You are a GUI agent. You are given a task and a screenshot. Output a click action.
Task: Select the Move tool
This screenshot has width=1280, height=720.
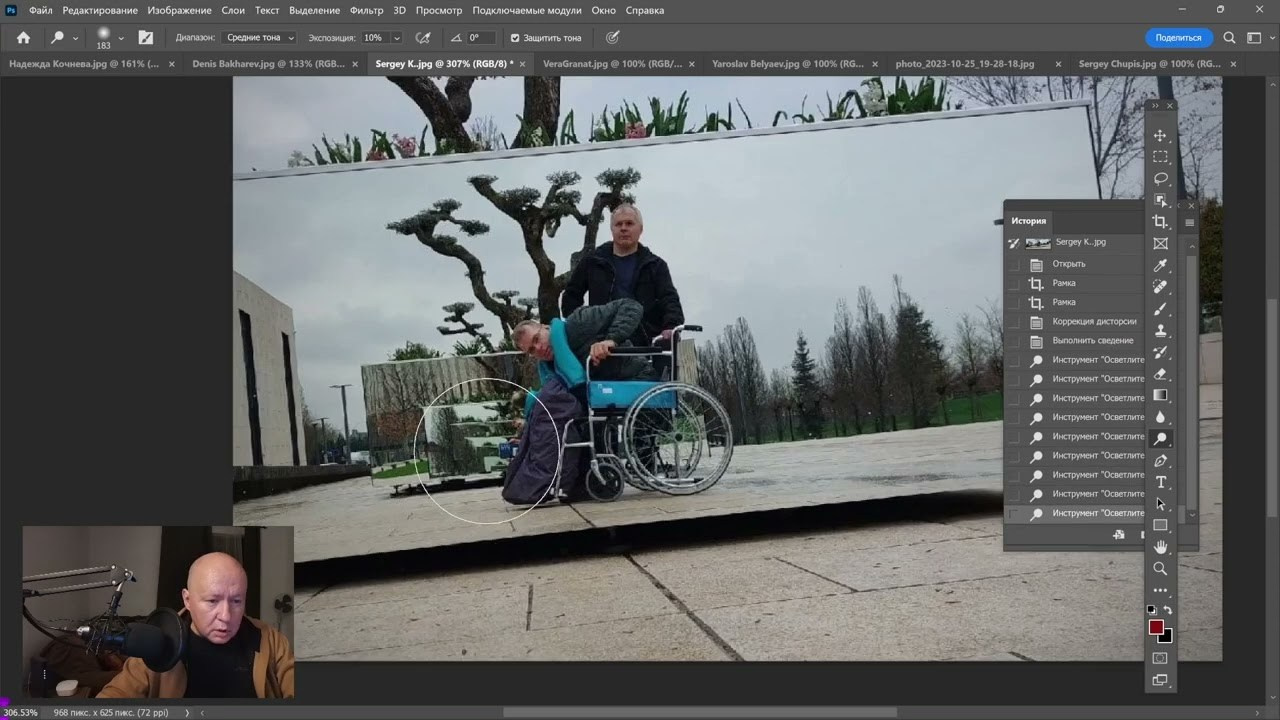point(1160,135)
